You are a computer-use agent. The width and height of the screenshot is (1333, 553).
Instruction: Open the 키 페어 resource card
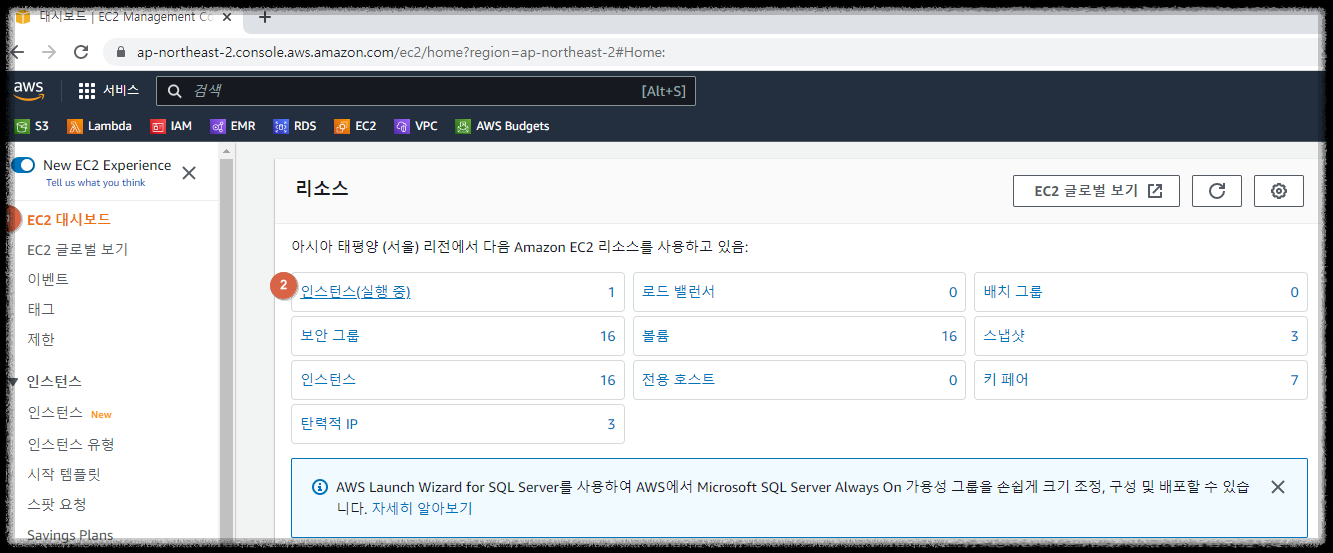point(1141,380)
